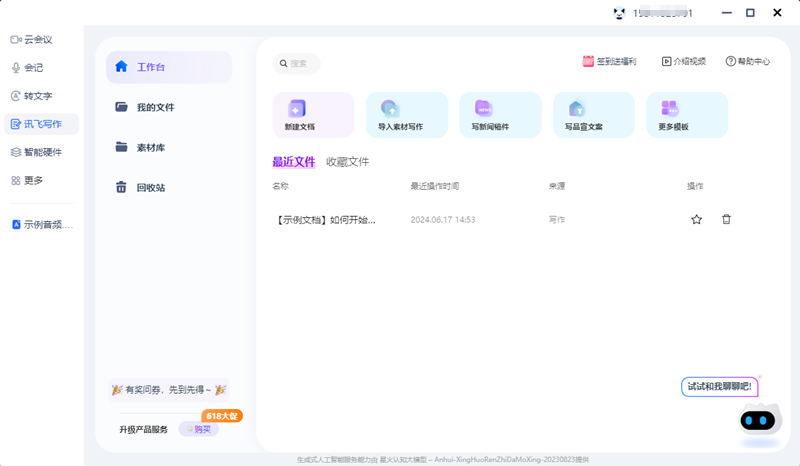Click the account phone number
This screenshot has height=466, width=800.
pyautogui.click(x=663, y=13)
